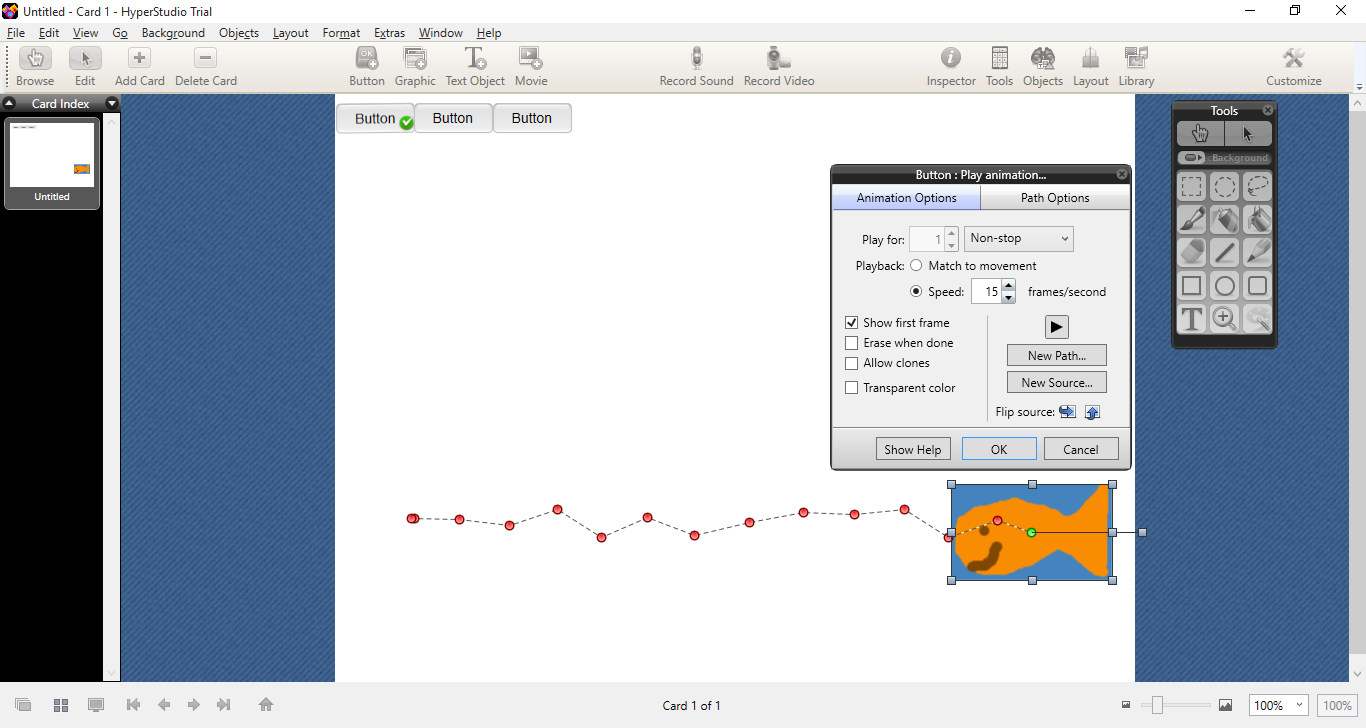Screen dimensions: 1366x728
Task: Uncheck Show first frame
Action: tap(851, 322)
